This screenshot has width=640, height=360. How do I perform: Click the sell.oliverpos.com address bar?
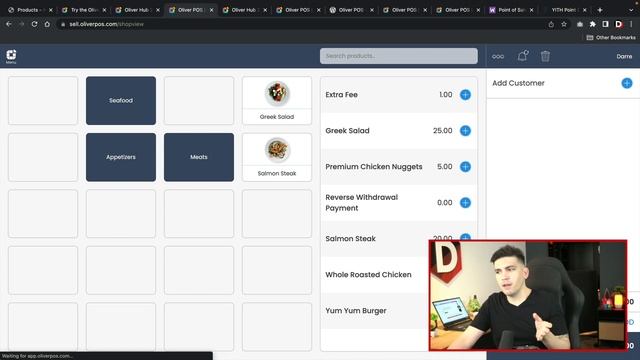[302, 24]
